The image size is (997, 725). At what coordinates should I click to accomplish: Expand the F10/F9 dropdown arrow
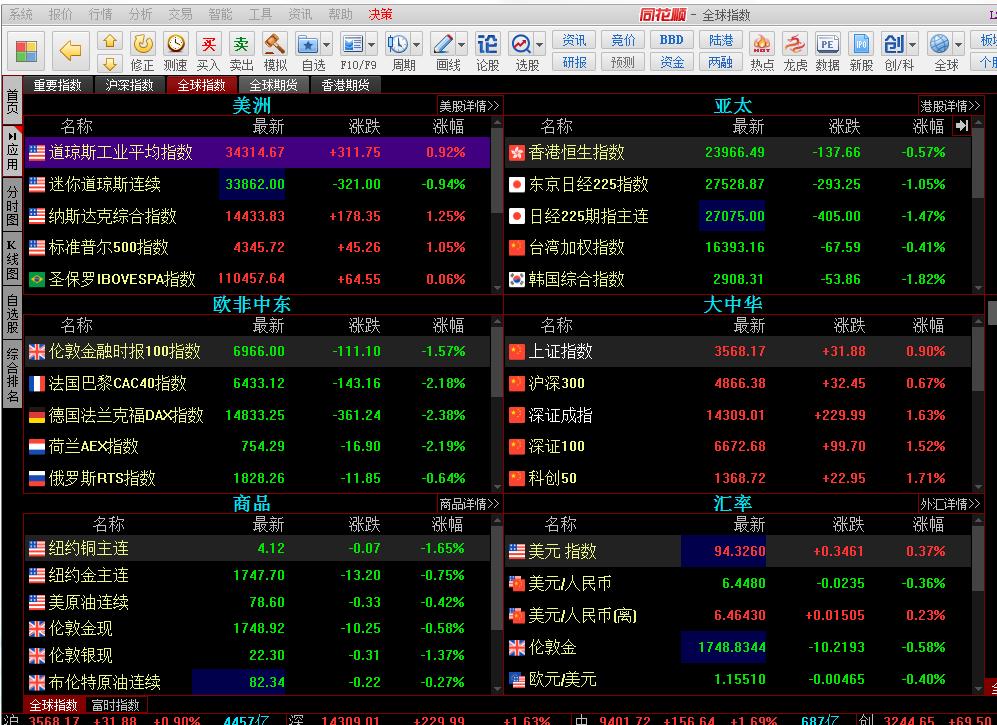(371, 45)
